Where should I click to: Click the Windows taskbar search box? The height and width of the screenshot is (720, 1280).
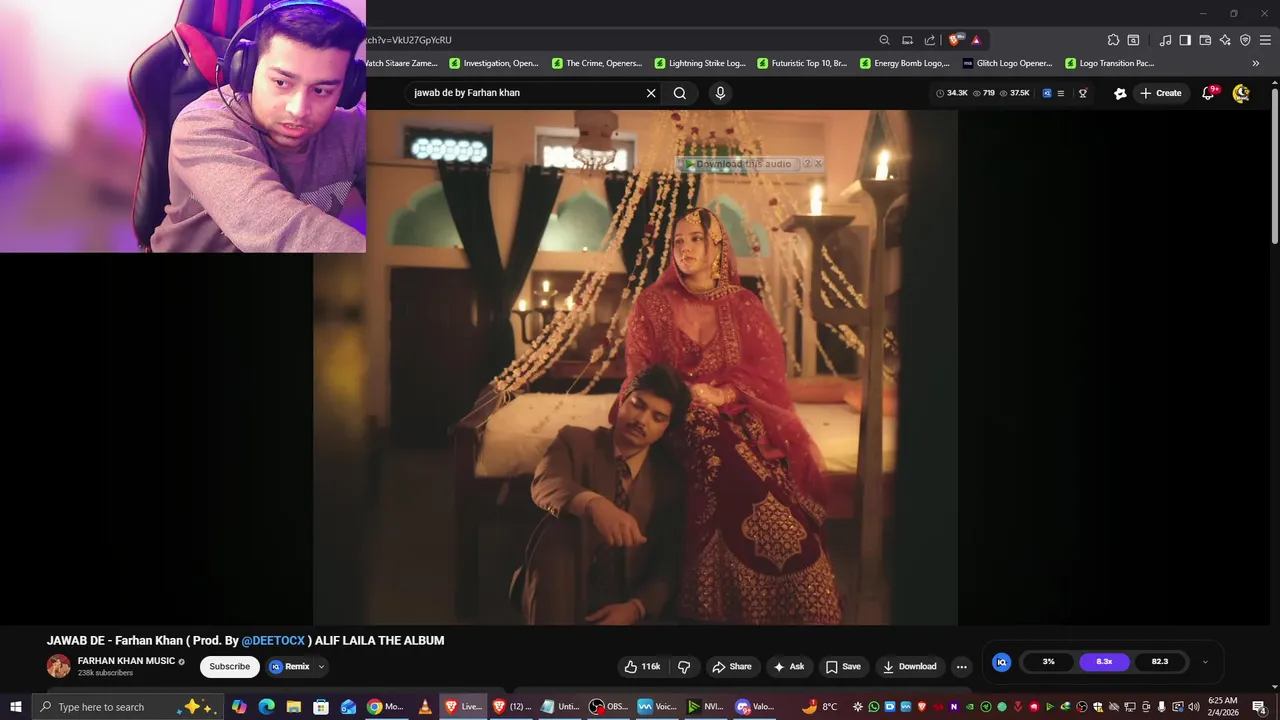coord(130,707)
